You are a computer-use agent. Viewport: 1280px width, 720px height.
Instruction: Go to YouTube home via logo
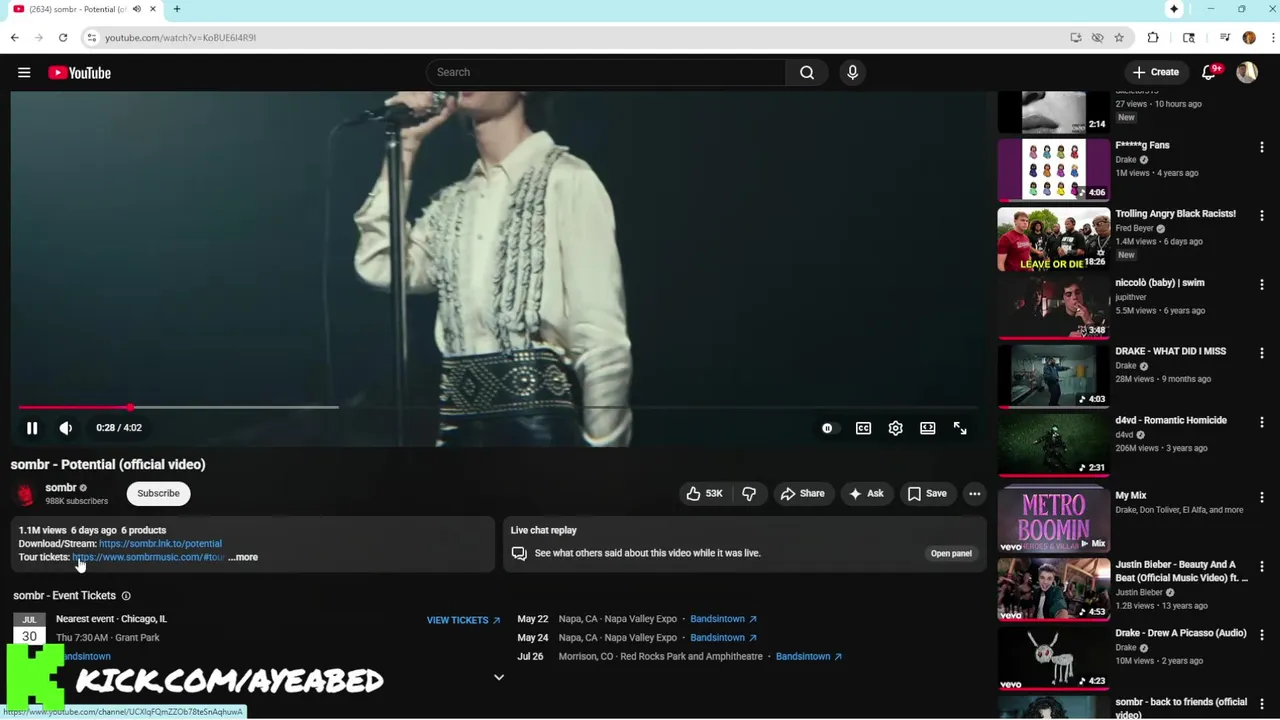point(79,72)
